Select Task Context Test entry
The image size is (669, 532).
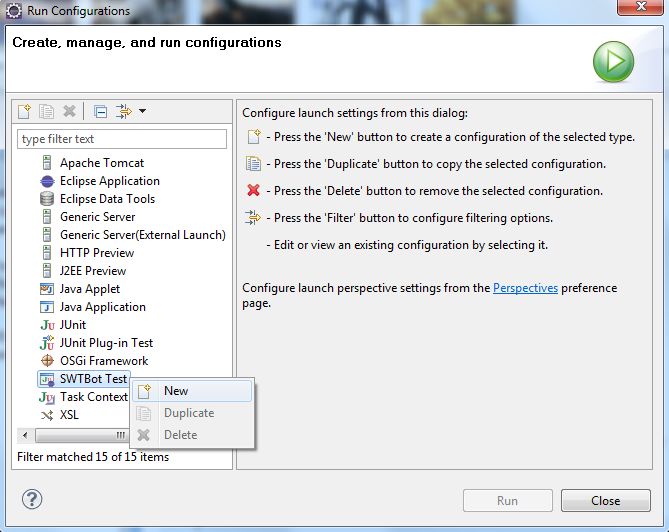(94, 397)
